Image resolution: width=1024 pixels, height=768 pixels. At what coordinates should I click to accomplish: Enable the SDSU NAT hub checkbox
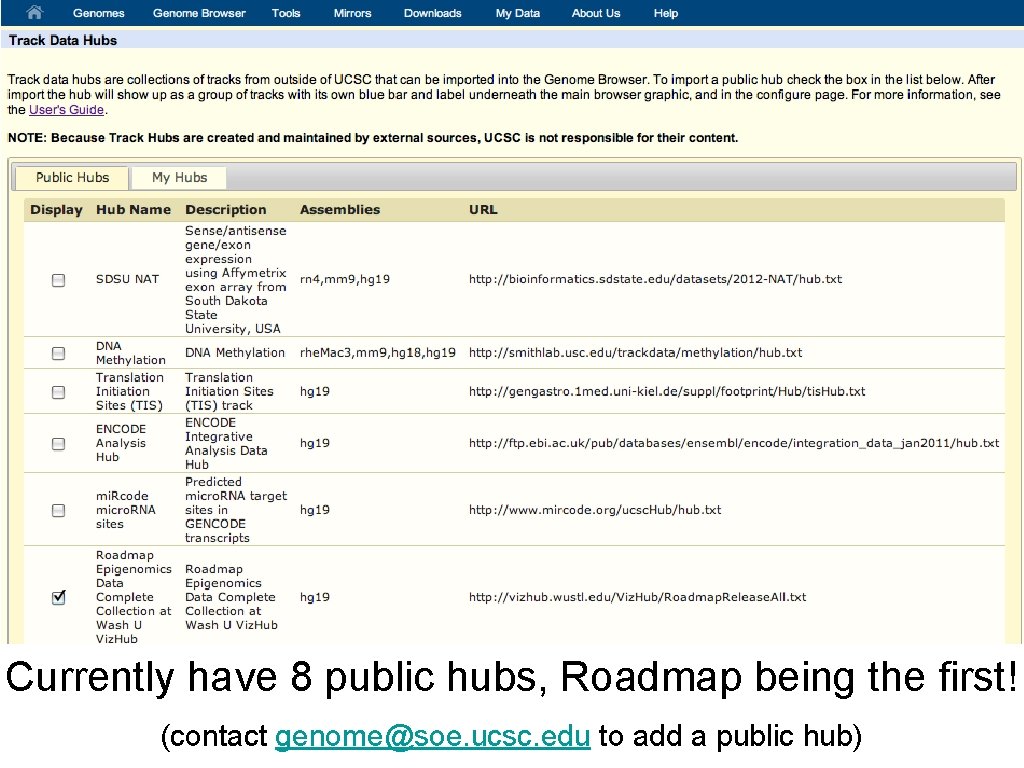(58, 280)
